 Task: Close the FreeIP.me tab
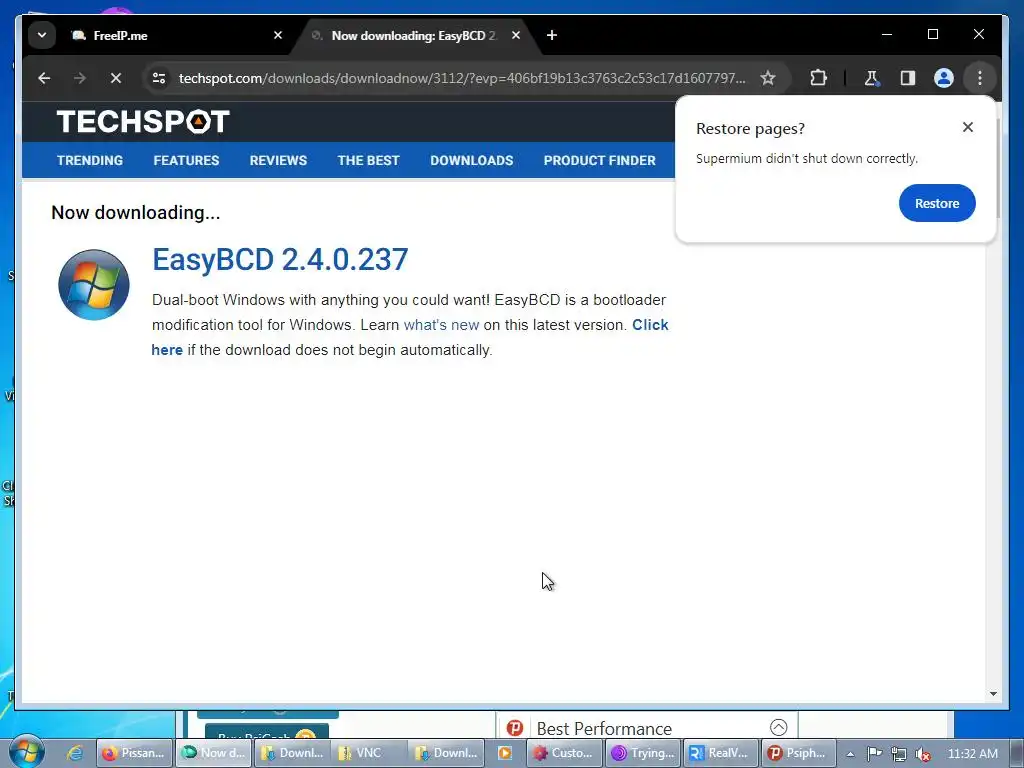278,35
